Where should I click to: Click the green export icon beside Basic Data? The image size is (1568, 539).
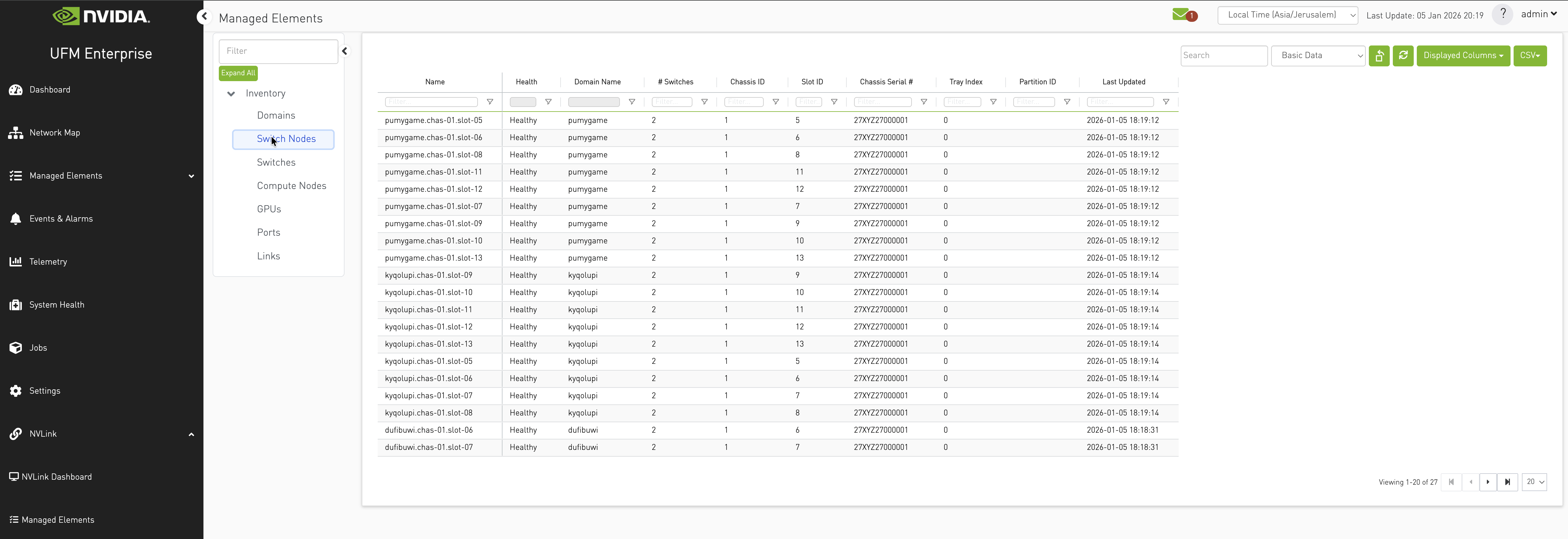(x=1379, y=55)
